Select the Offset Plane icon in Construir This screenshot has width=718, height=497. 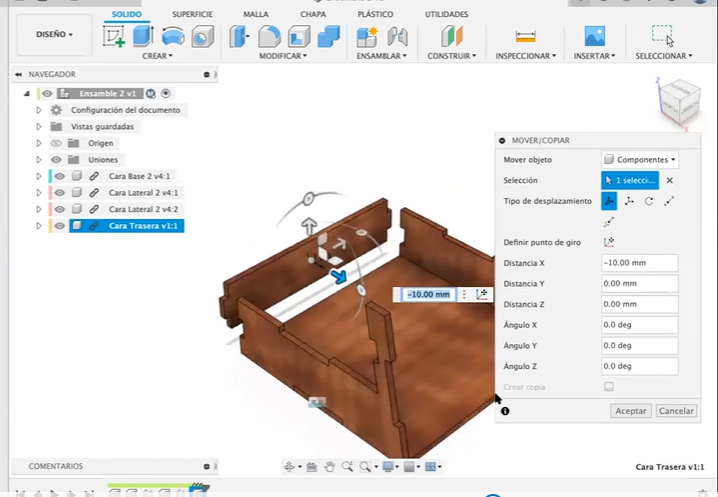click(452, 36)
